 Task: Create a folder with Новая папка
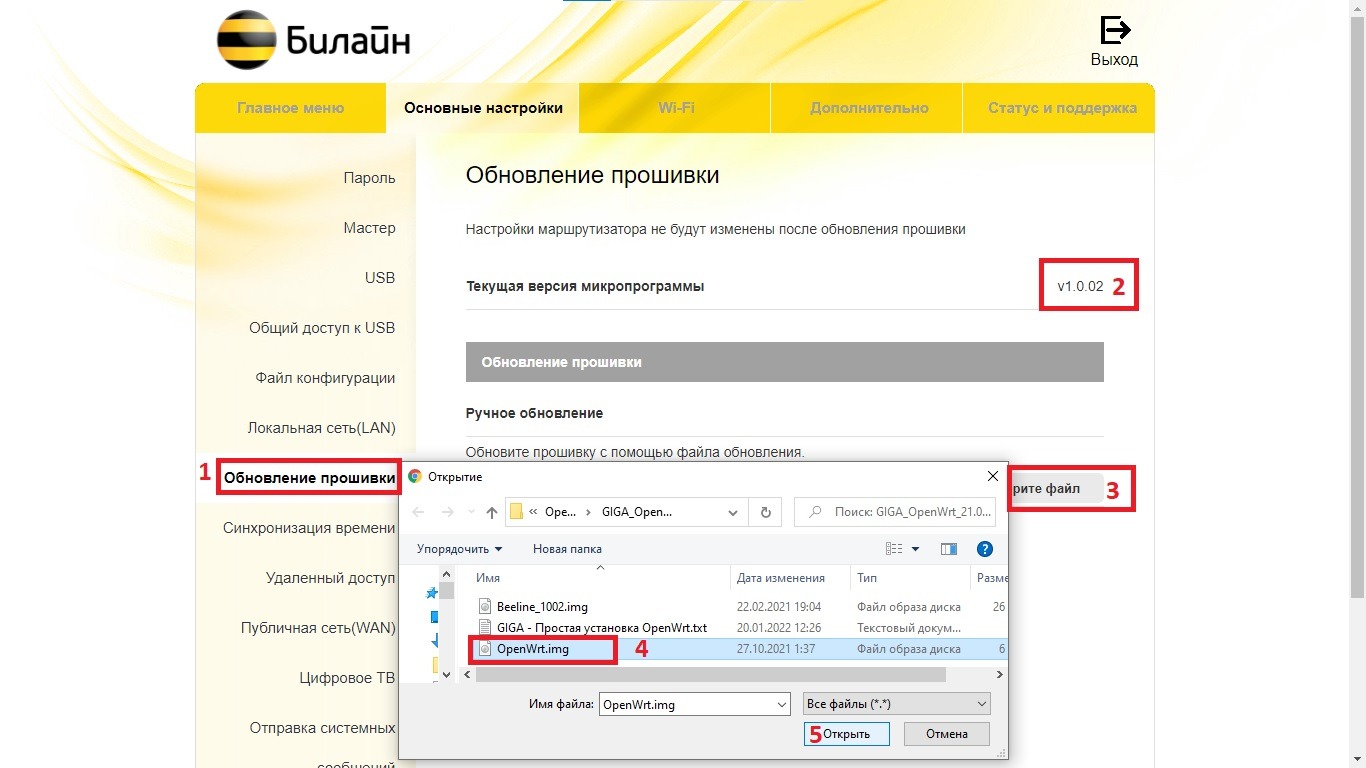click(567, 549)
